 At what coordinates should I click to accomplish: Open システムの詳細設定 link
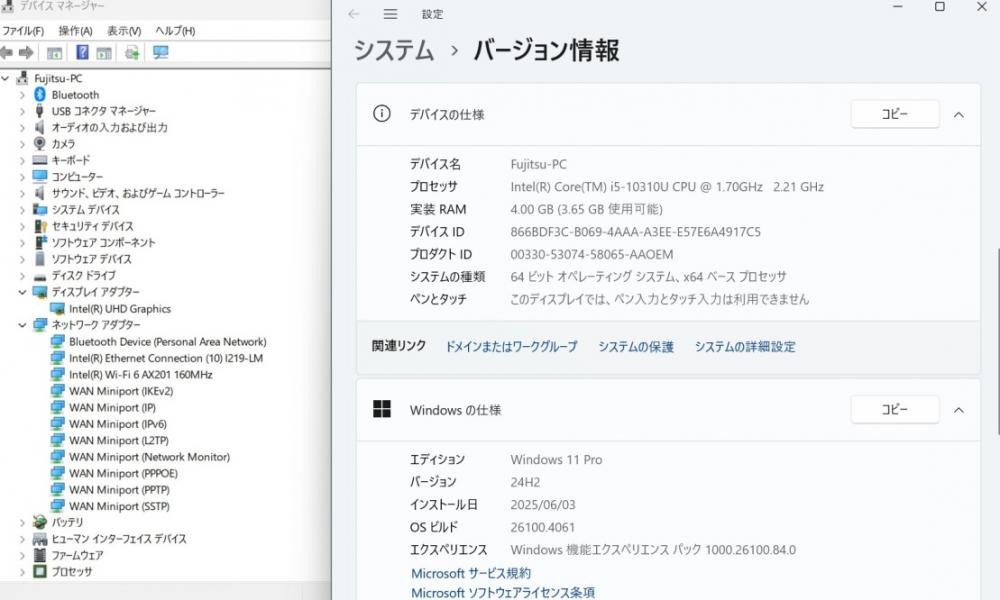coord(745,346)
